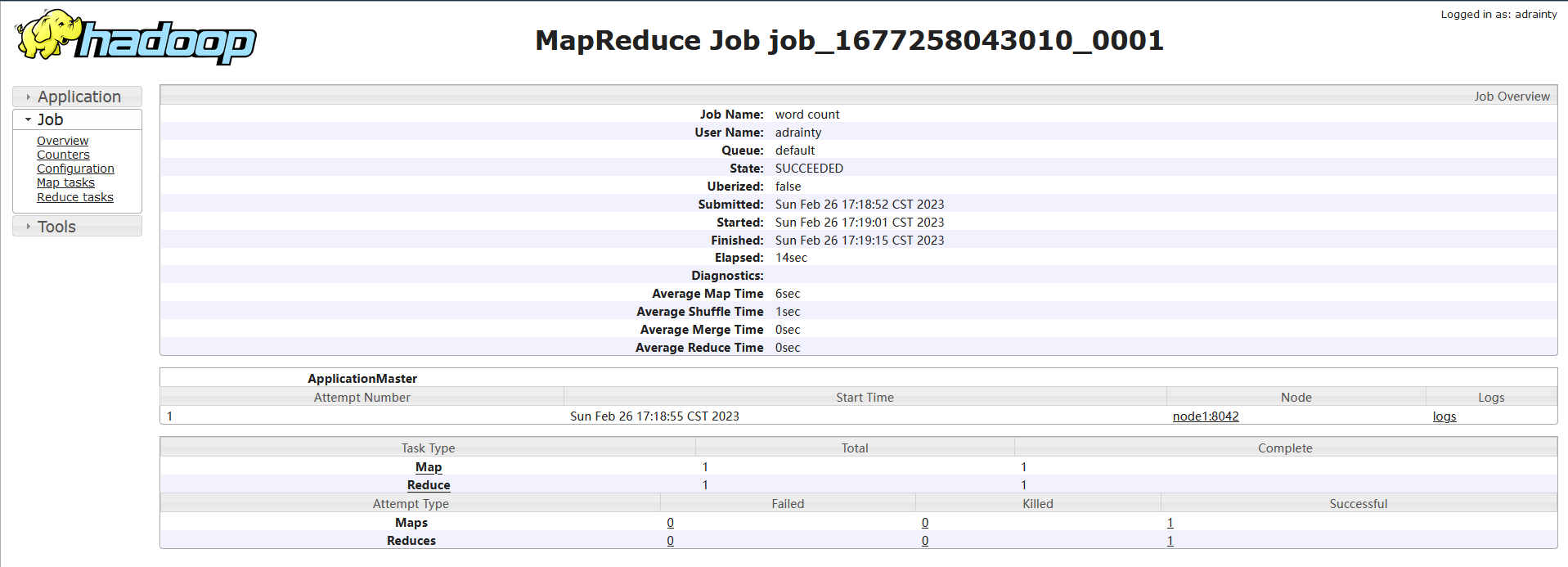
Task: Select the User Name value 'adrainty'
Action: coord(798,133)
